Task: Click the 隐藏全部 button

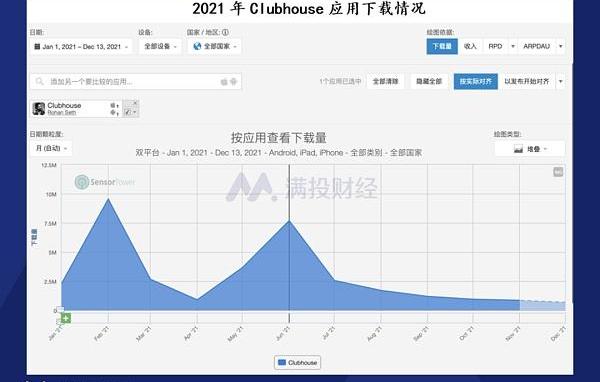Action: pos(429,82)
